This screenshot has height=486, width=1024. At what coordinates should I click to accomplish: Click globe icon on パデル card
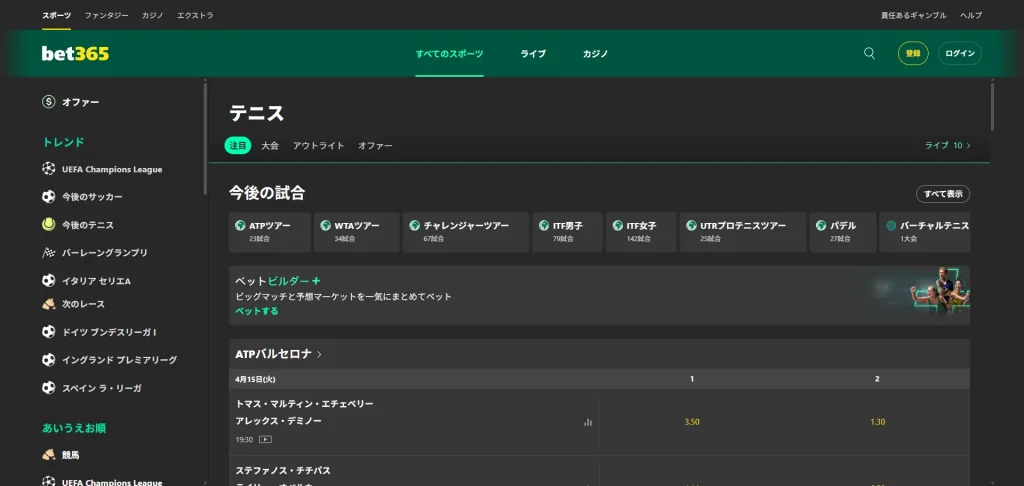(x=822, y=225)
